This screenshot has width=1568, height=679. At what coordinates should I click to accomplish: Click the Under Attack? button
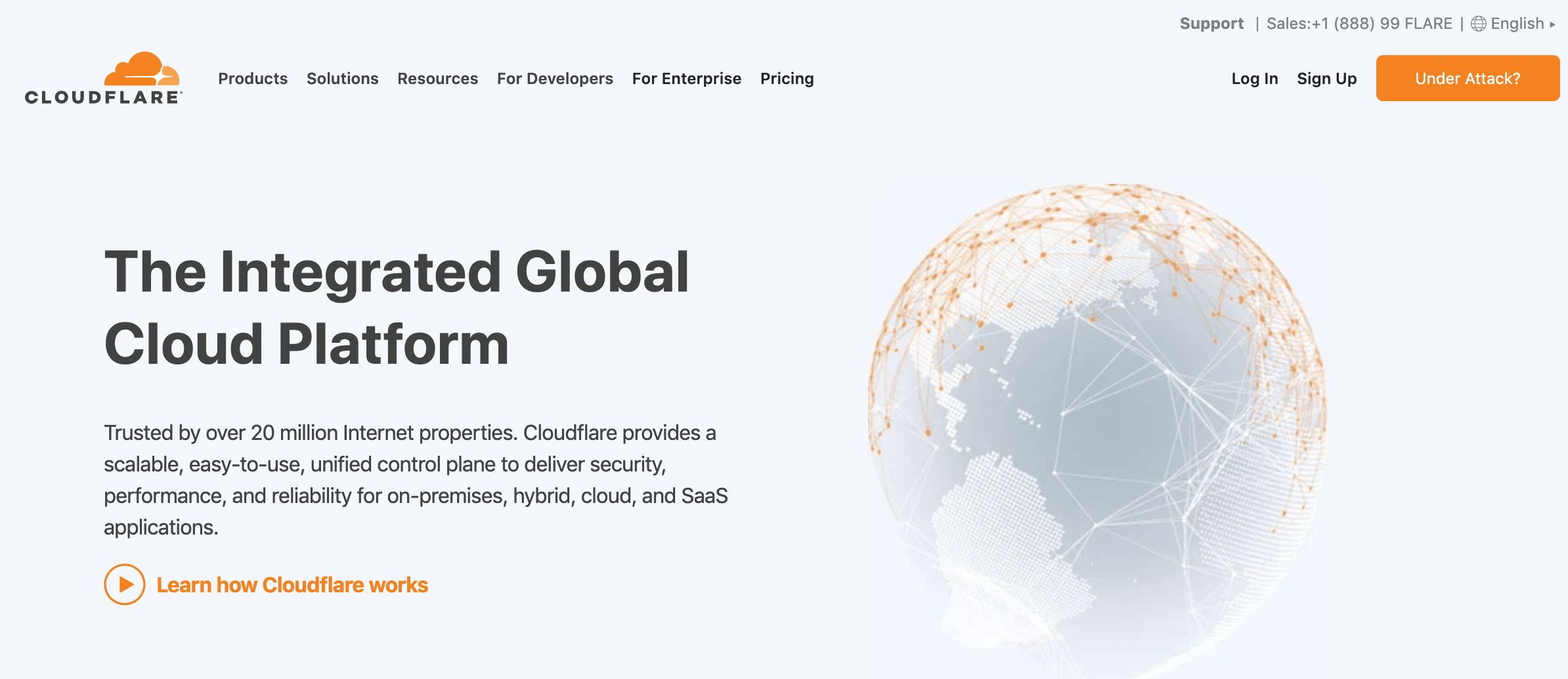coord(1468,78)
